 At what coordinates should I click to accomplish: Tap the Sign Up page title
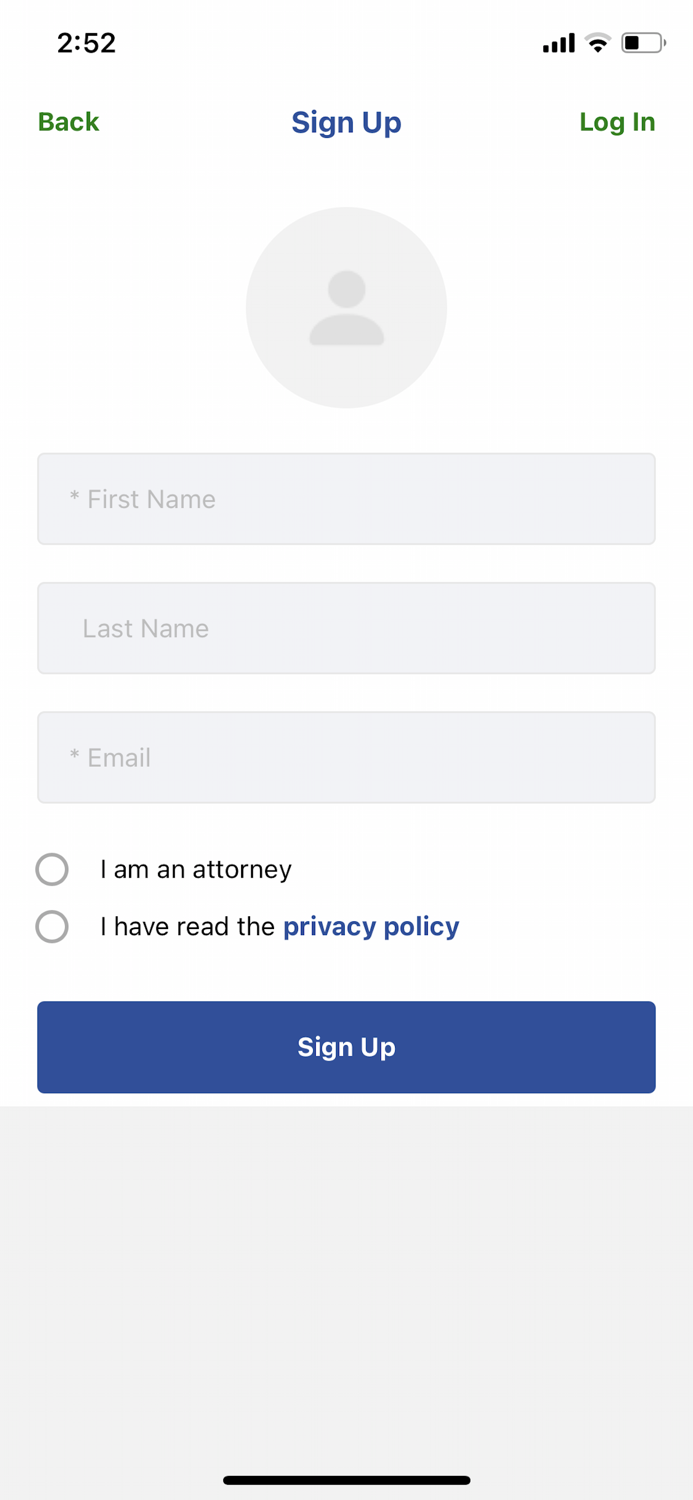(x=346, y=121)
